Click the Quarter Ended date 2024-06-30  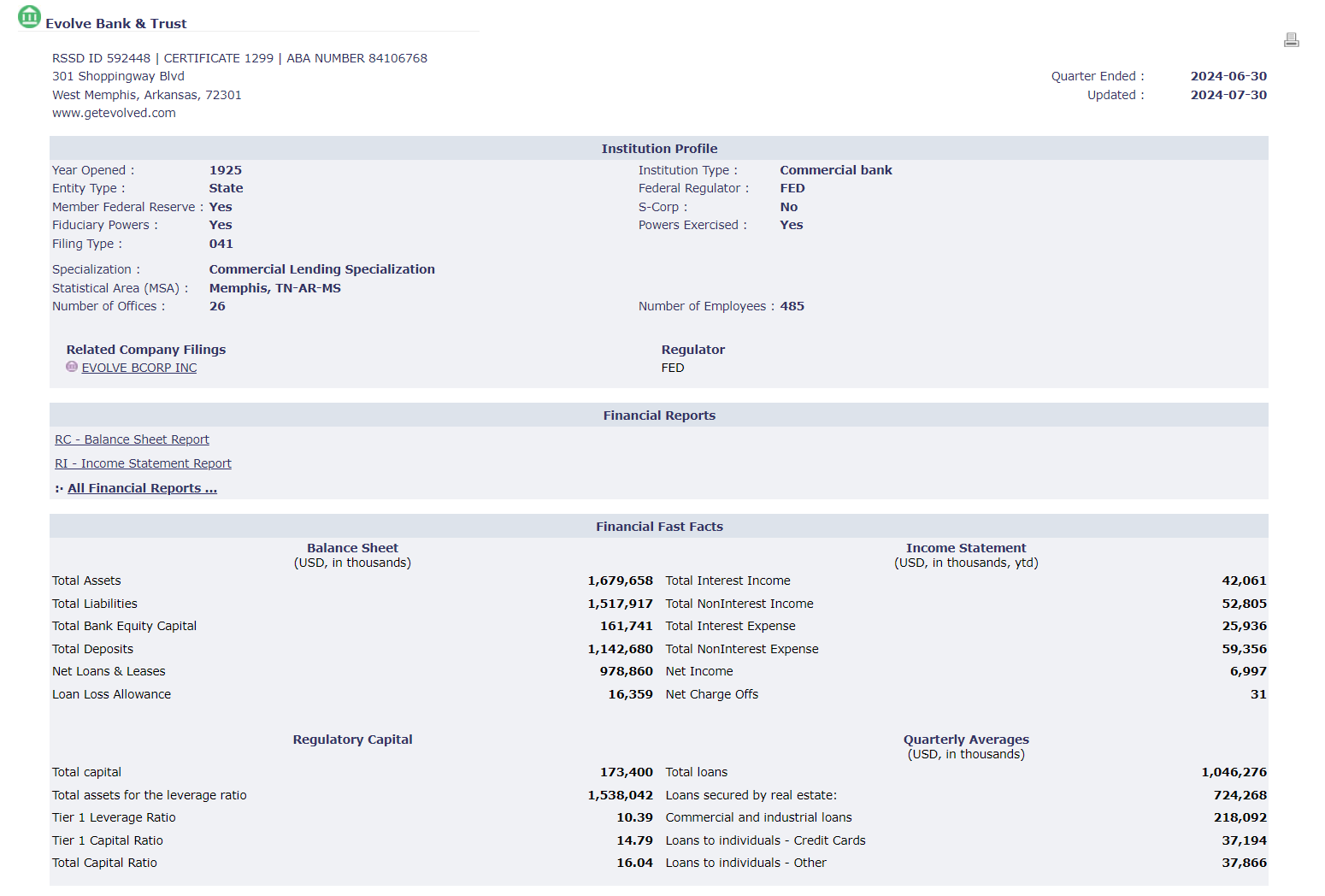click(x=1228, y=76)
